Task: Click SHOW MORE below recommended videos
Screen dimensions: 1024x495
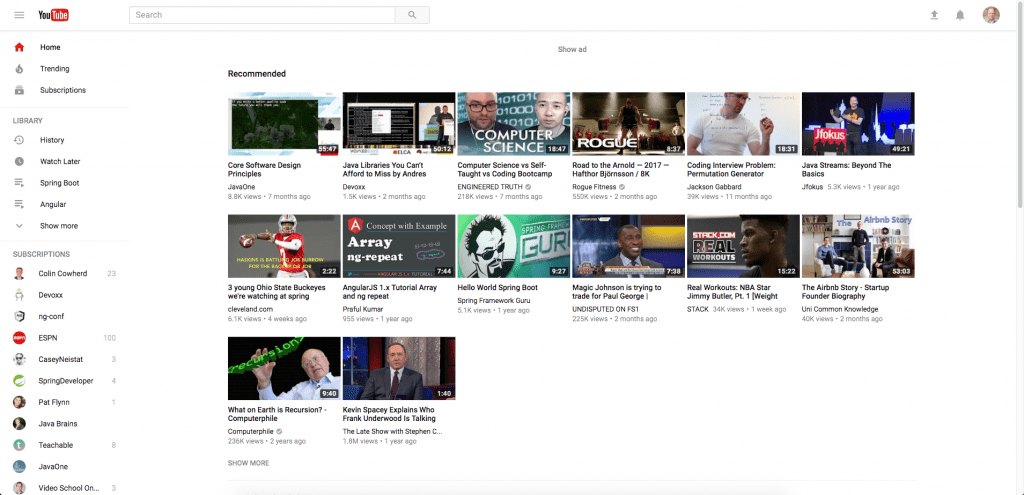Action: (248, 463)
